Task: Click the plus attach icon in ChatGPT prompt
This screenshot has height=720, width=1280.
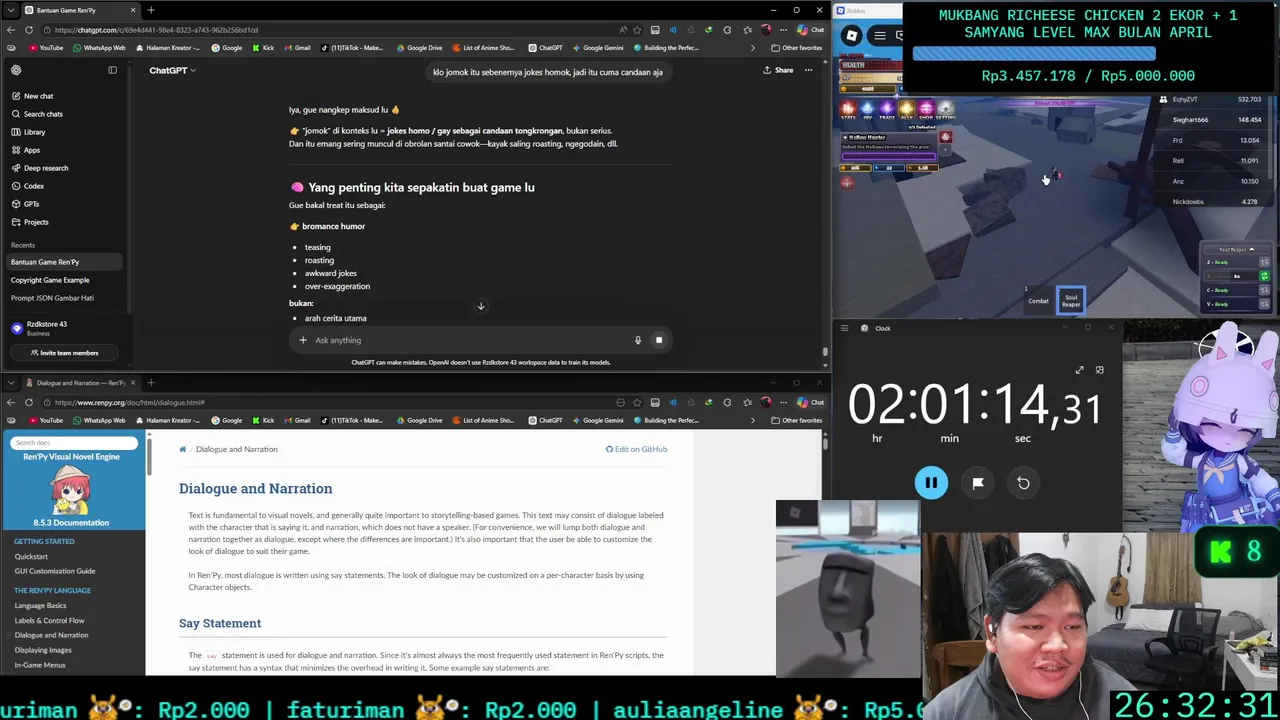Action: 303,340
